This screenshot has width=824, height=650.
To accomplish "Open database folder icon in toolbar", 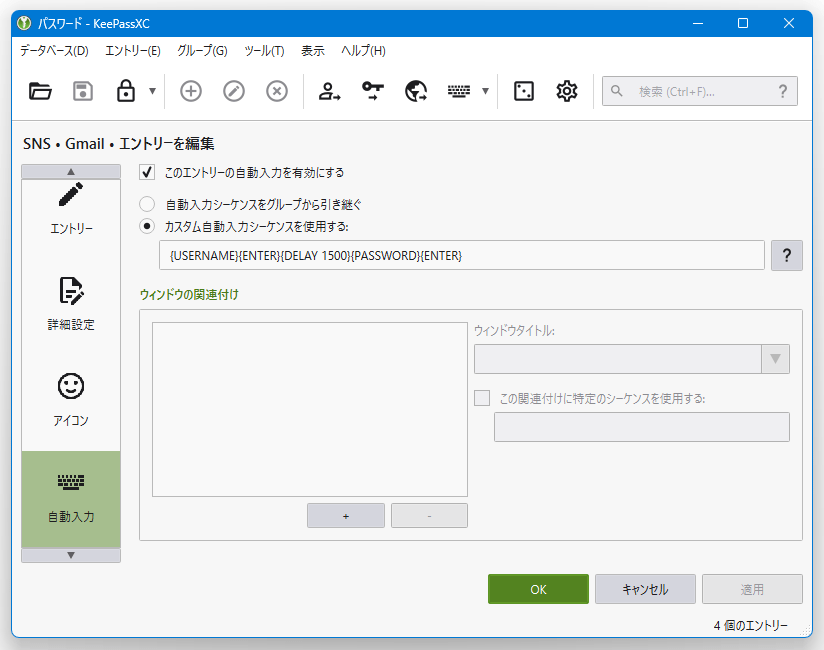I will pos(40,91).
